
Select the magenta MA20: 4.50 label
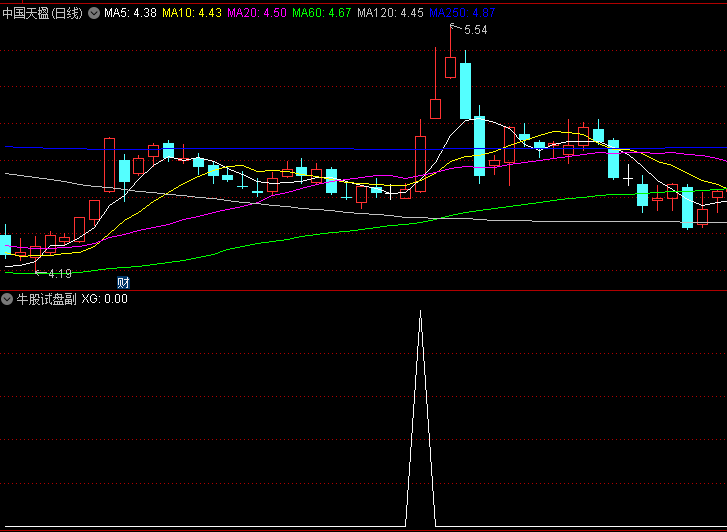click(256, 13)
